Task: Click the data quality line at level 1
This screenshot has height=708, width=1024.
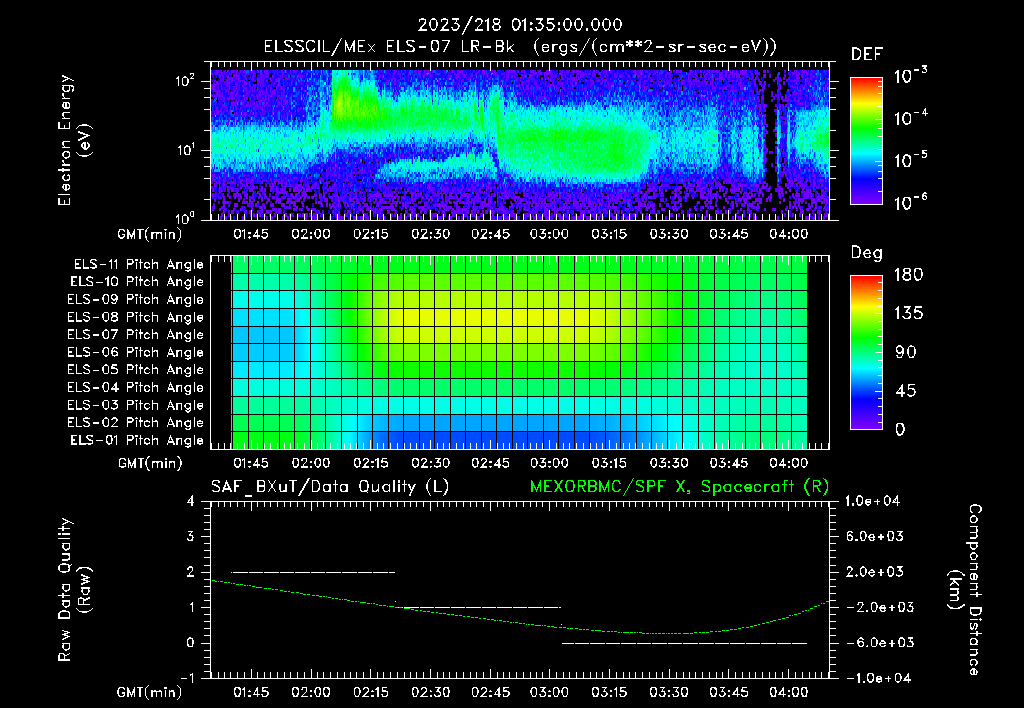Action: tap(479, 607)
